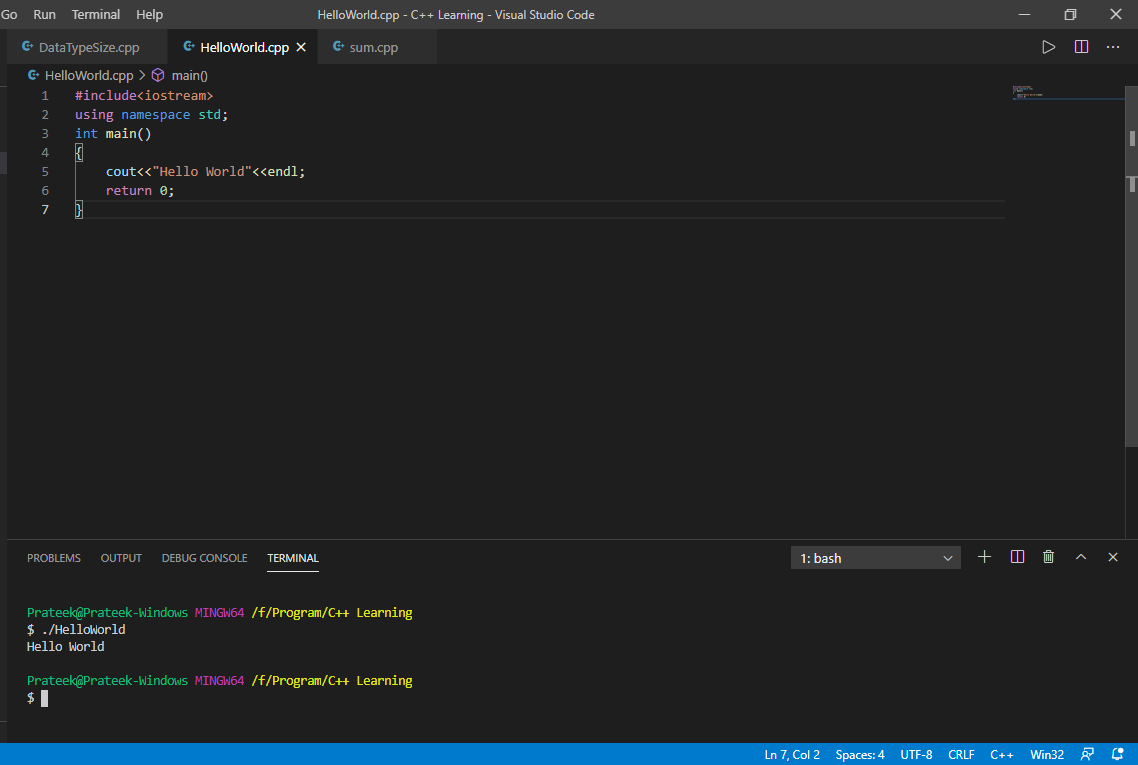Close the terminal panel

(1113, 557)
